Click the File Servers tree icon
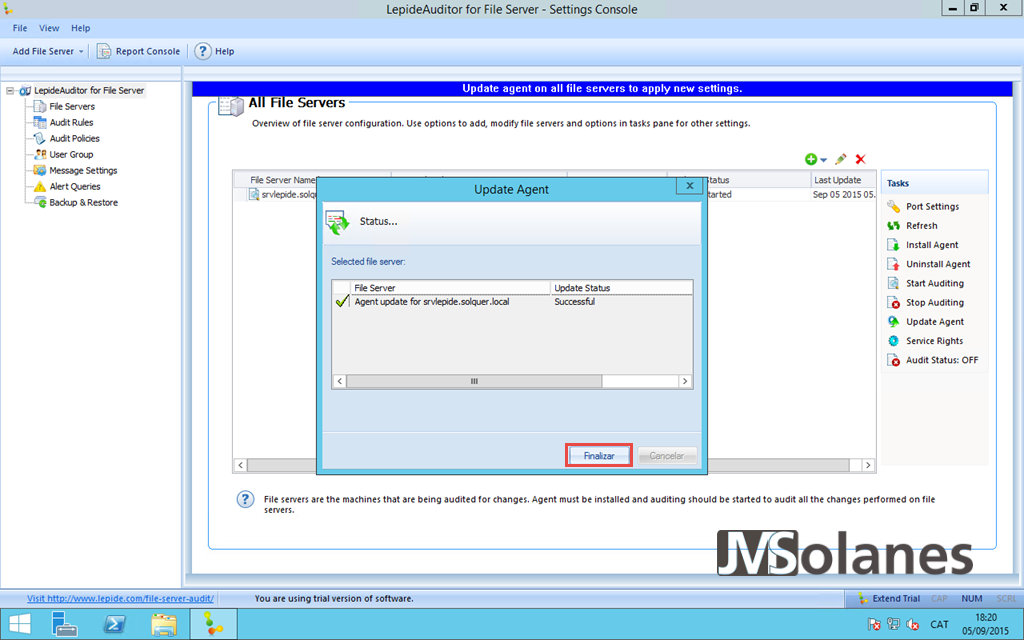 click(40, 106)
